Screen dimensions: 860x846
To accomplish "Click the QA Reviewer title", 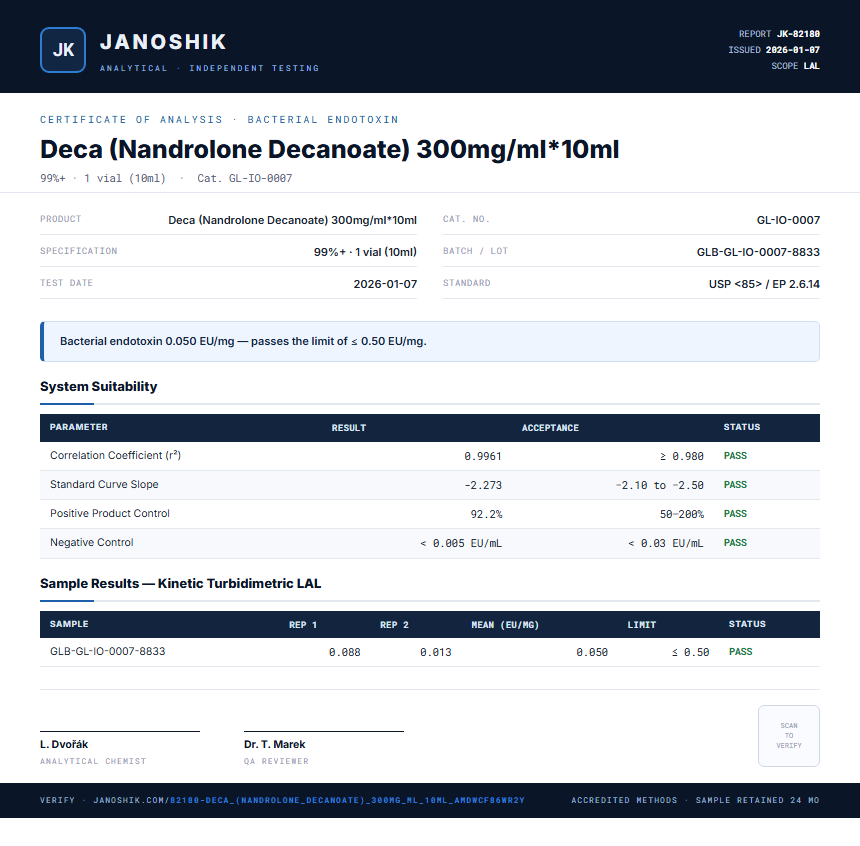I will coord(276,762).
